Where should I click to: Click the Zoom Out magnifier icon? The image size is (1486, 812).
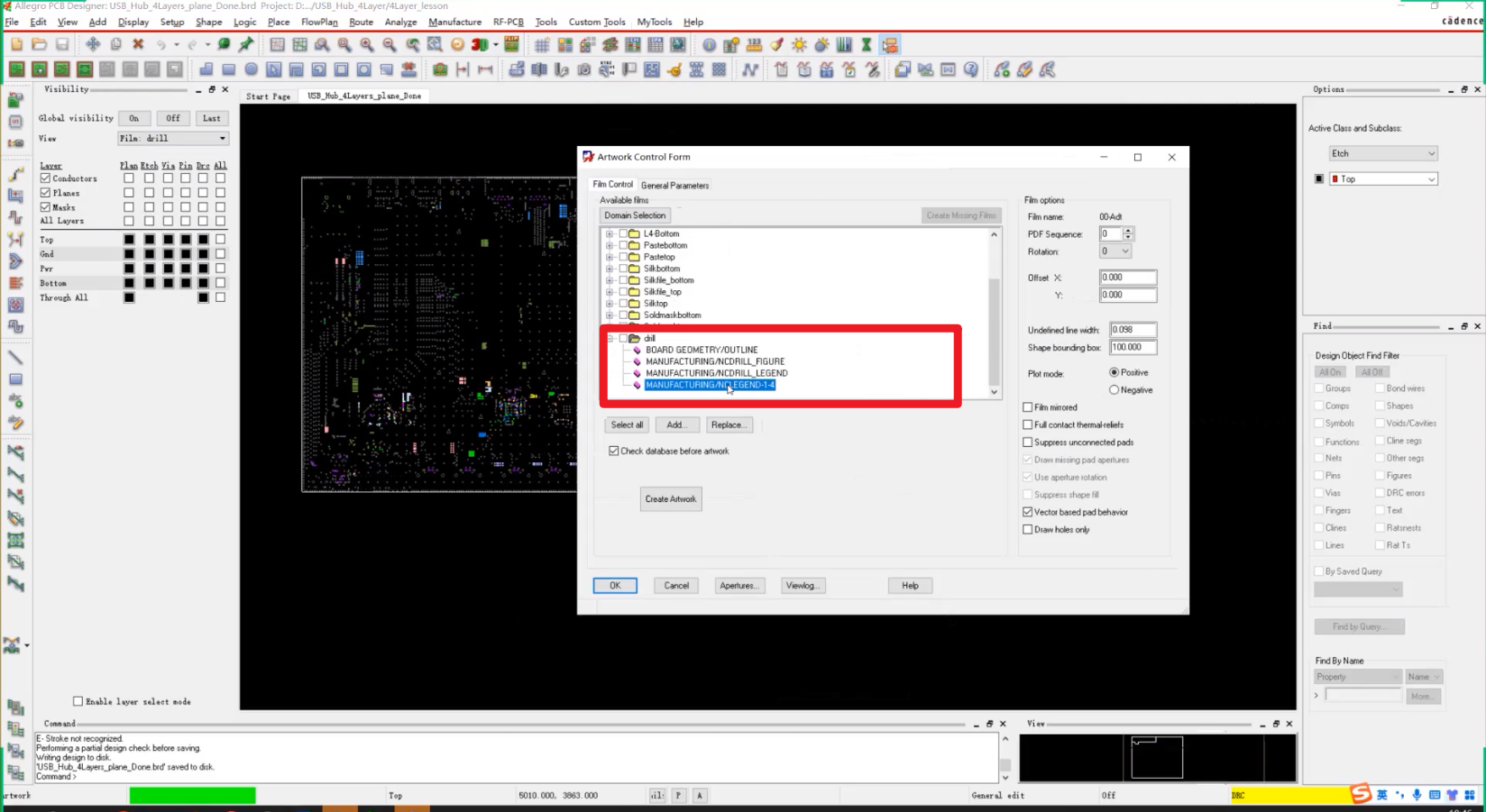(390, 44)
